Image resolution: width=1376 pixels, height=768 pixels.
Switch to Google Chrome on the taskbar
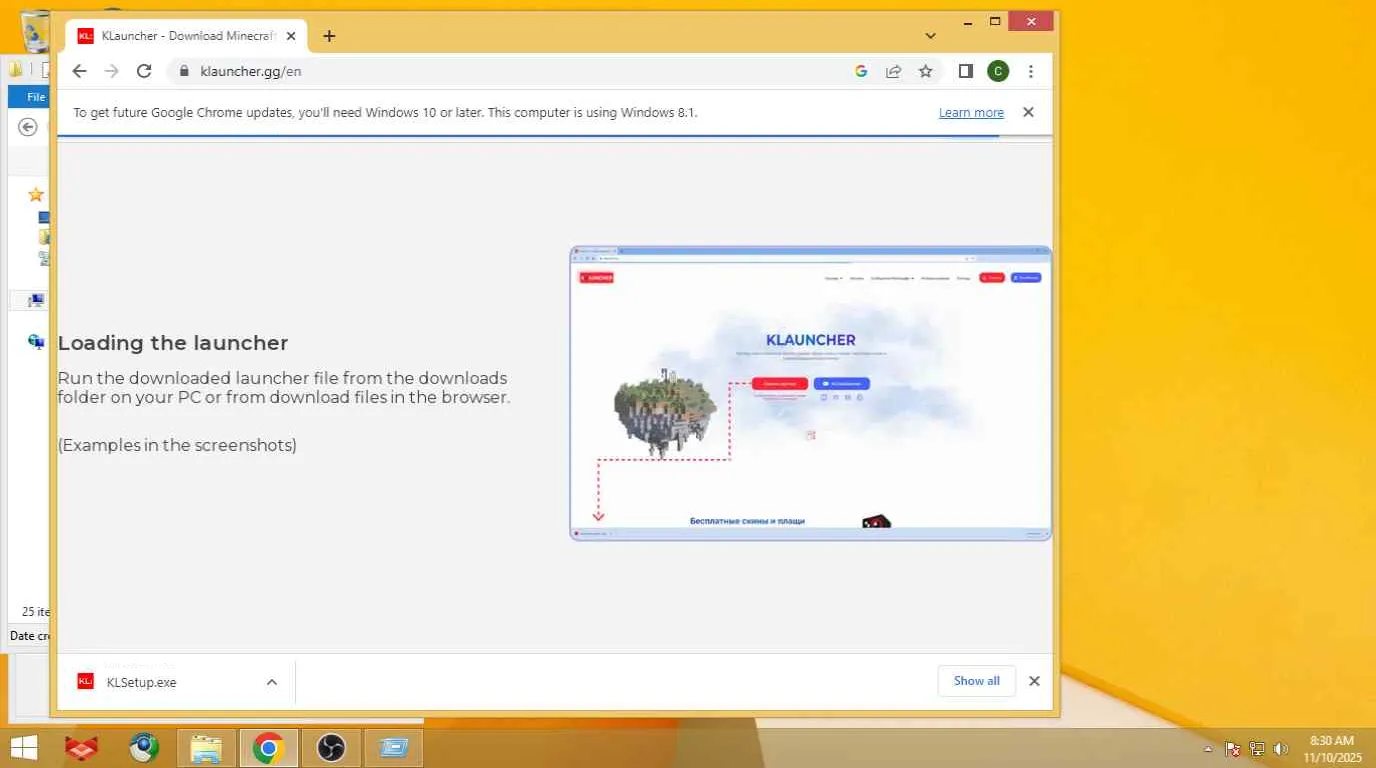268,748
